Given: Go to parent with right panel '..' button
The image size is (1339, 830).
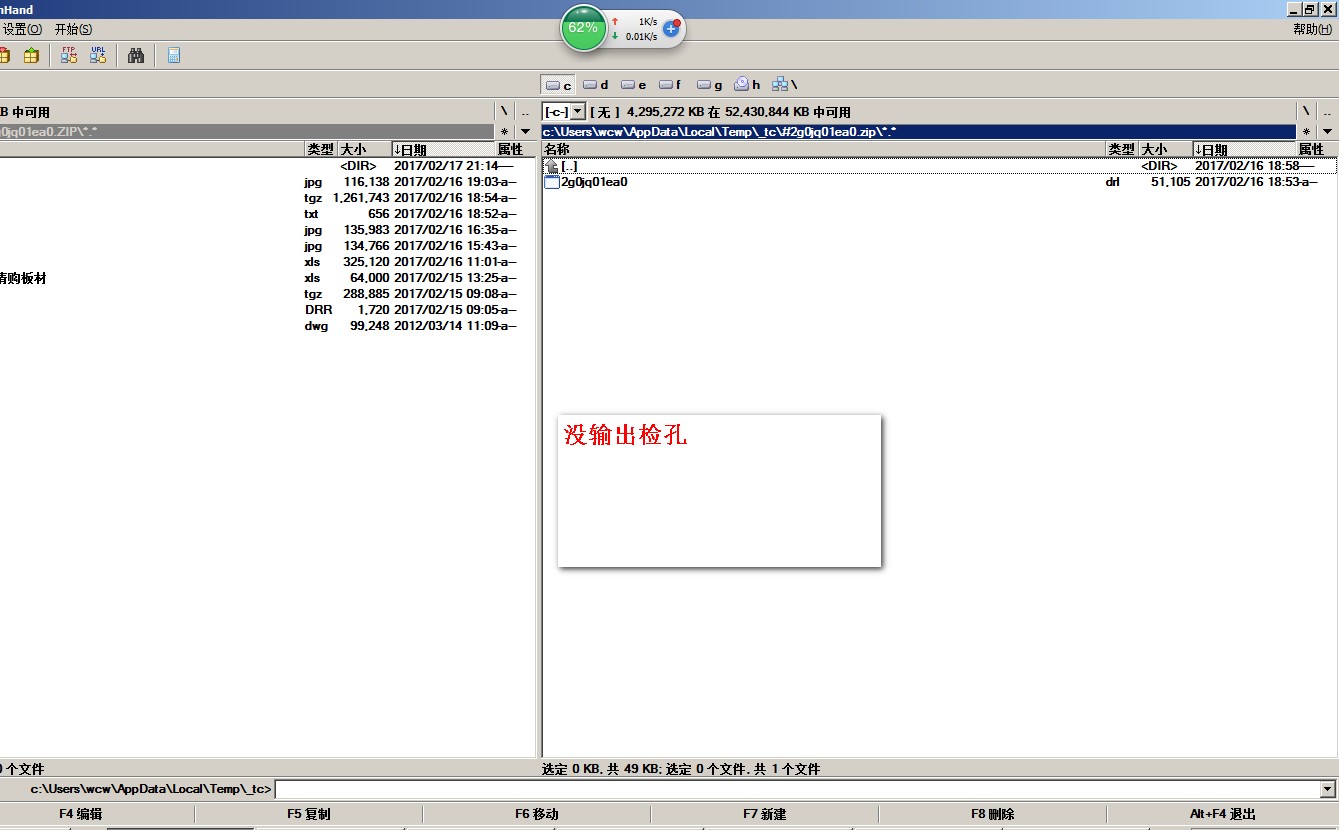Looking at the screenshot, I should [1327, 111].
